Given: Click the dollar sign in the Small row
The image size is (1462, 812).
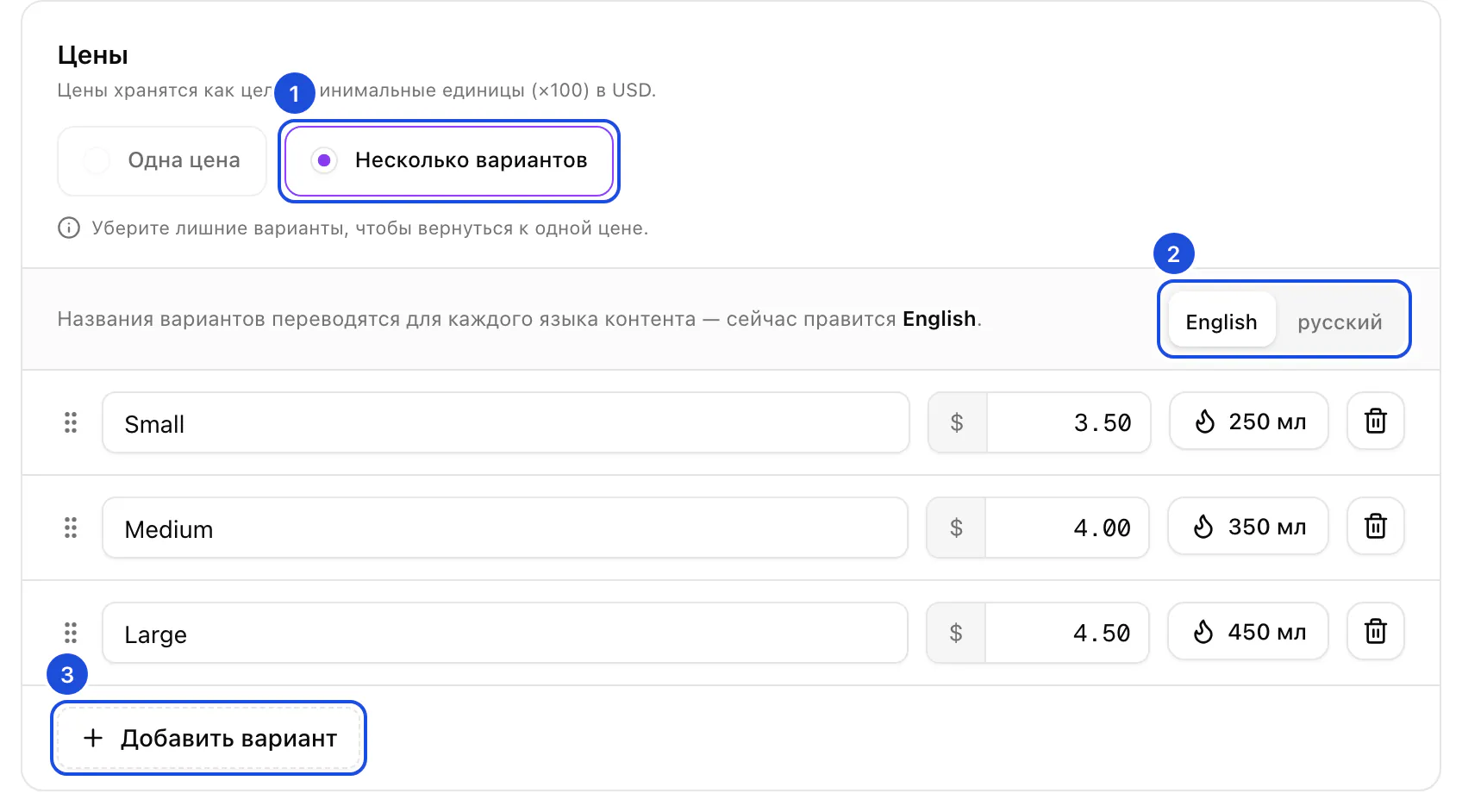Looking at the screenshot, I should [x=957, y=422].
